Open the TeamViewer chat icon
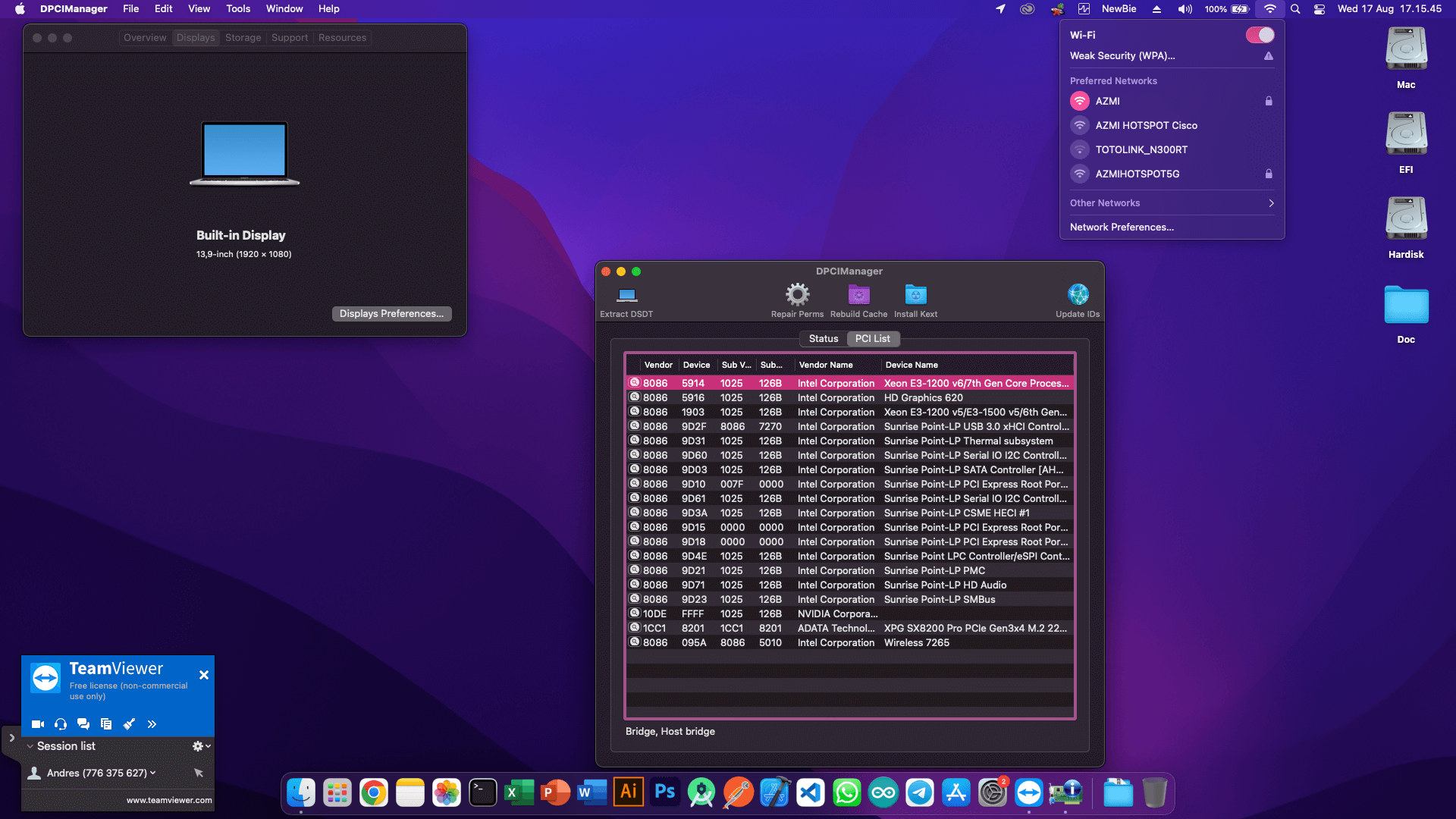 (83, 724)
